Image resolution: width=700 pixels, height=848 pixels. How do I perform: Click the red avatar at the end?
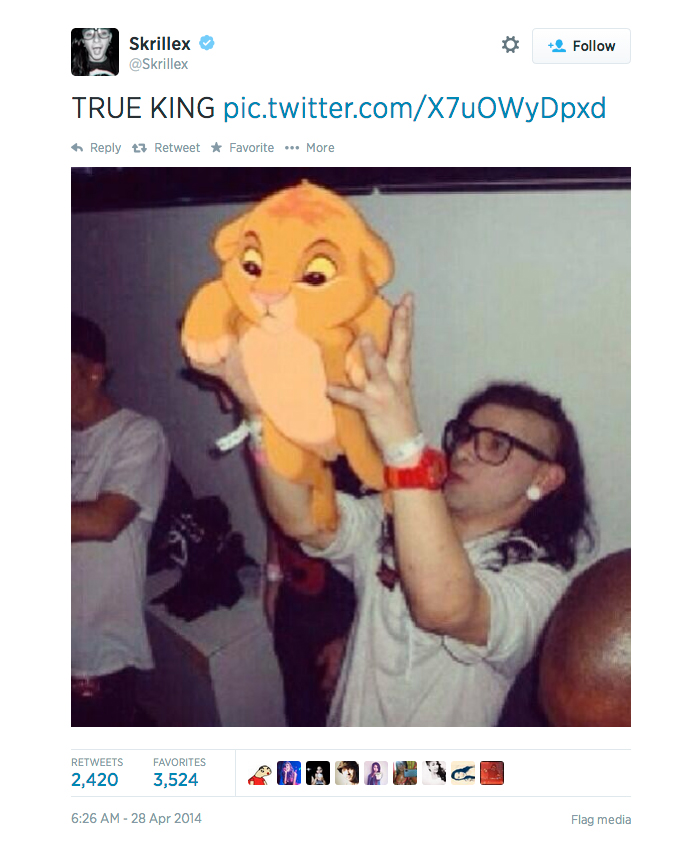(492, 773)
